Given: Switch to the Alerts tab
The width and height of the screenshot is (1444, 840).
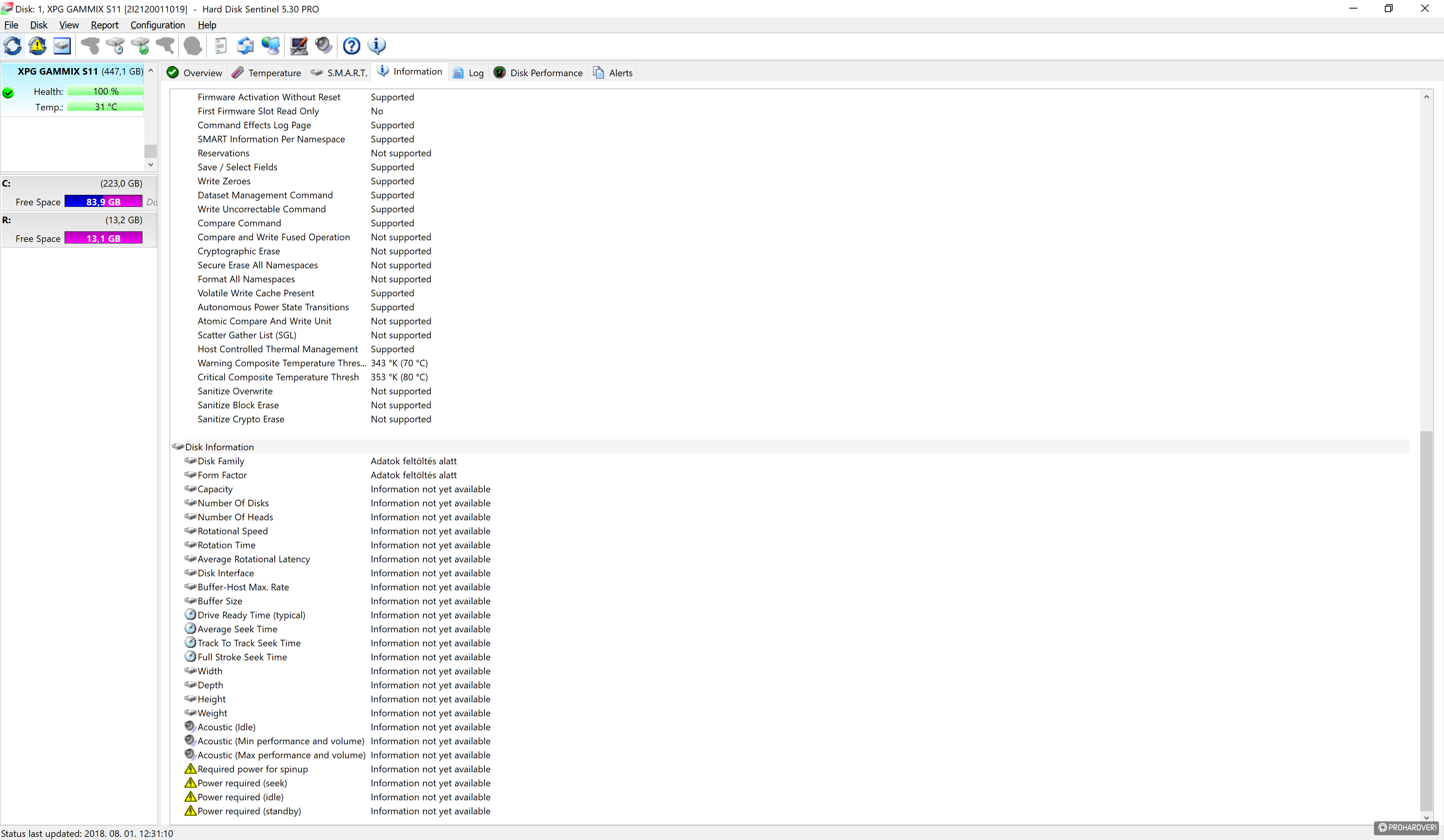Looking at the screenshot, I should (613, 73).
